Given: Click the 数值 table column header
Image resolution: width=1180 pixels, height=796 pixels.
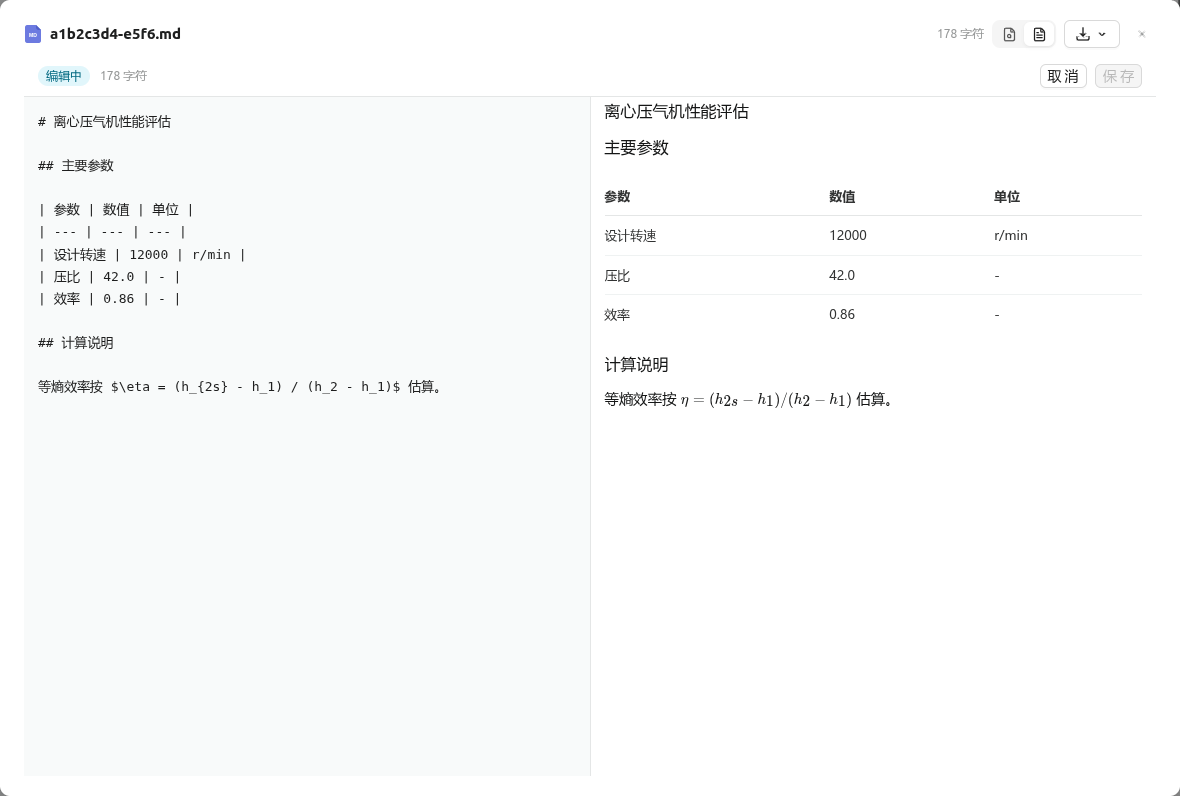Looking at the screenshot, I should click(x=842, y=197).
